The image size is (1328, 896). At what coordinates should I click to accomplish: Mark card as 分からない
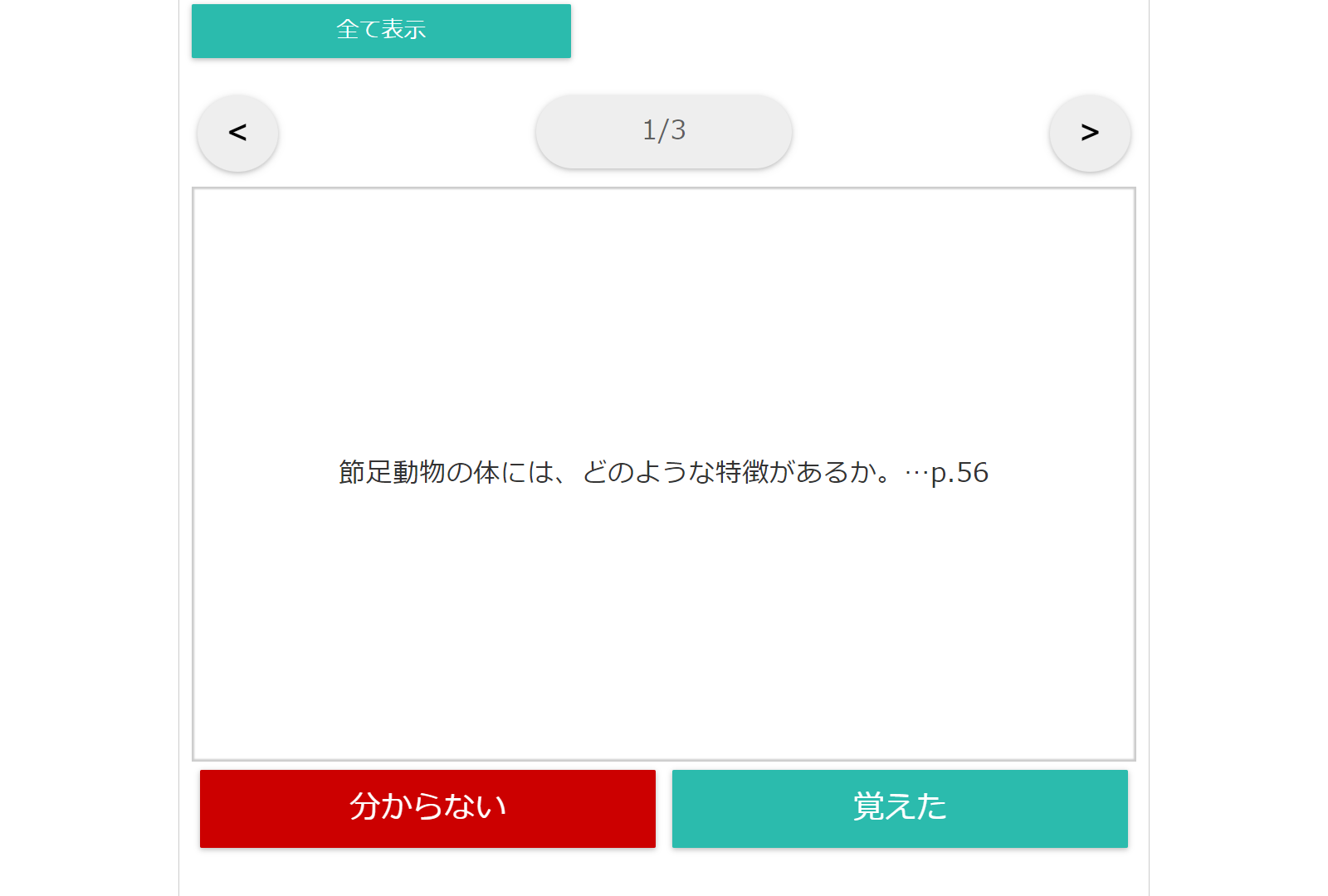[x=427, y=808]
